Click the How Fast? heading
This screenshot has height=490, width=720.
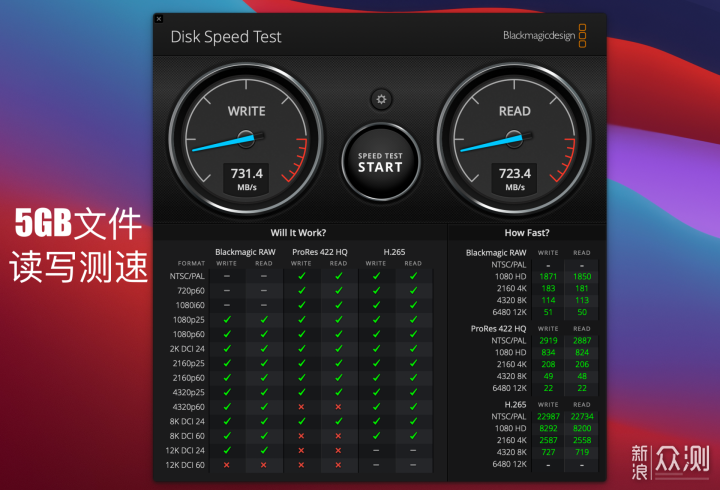coord(527,233)
